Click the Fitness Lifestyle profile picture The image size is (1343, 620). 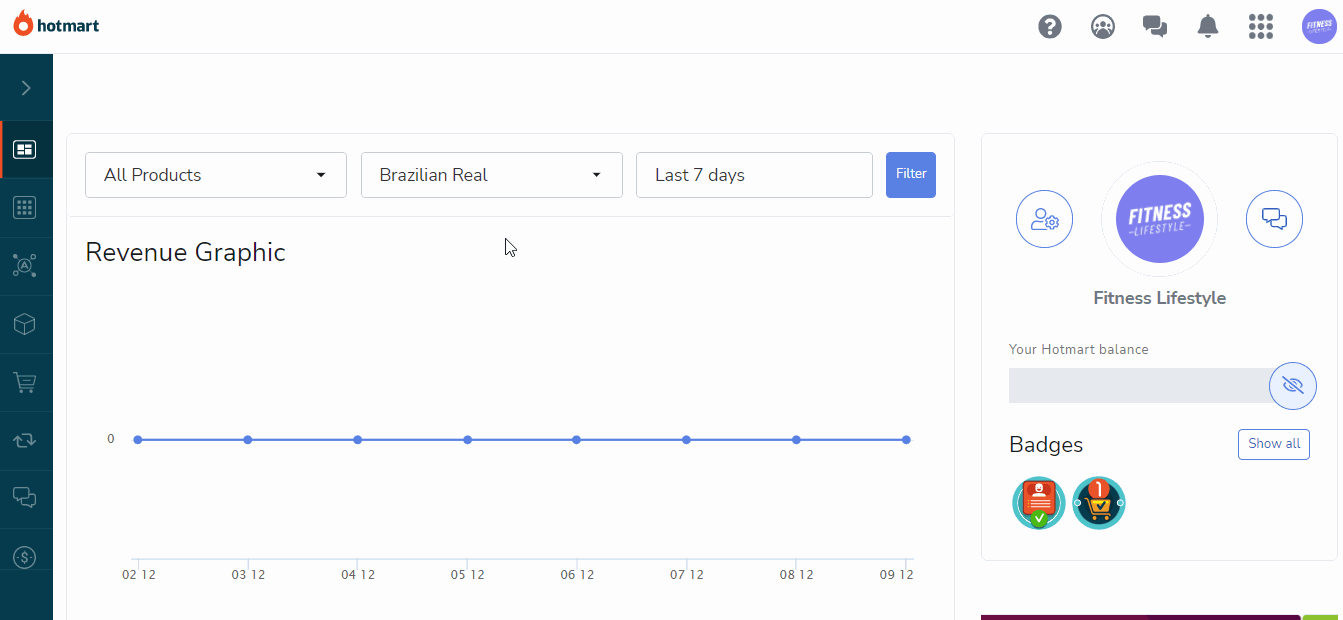(1160, 219)
